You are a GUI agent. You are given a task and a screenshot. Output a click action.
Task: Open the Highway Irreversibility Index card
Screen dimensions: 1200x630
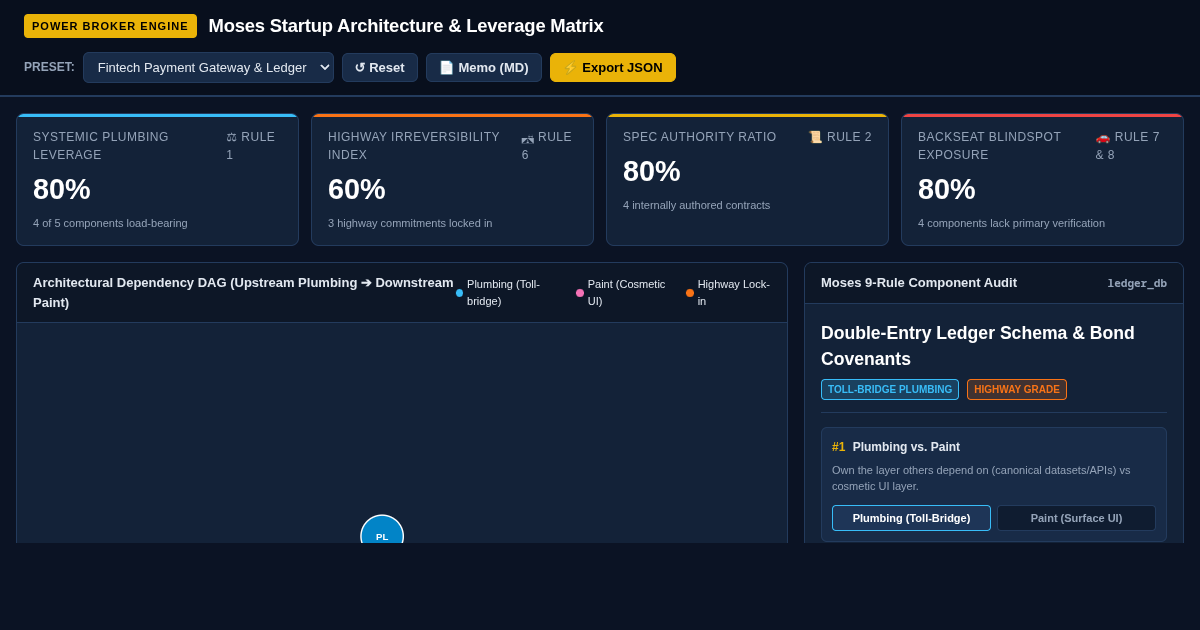[x=452, y=180]
